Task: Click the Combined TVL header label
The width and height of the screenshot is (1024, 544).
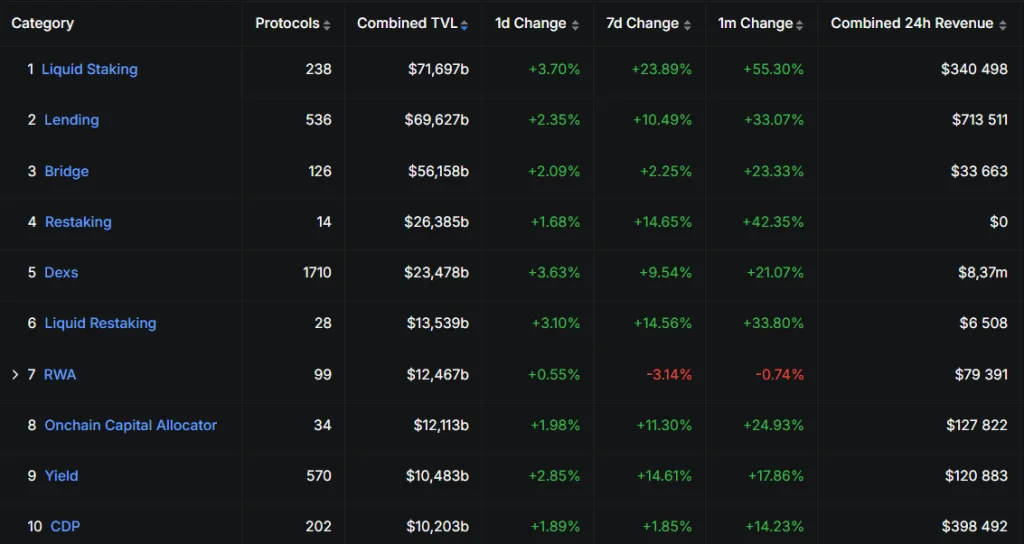Action: click(407, 23)
